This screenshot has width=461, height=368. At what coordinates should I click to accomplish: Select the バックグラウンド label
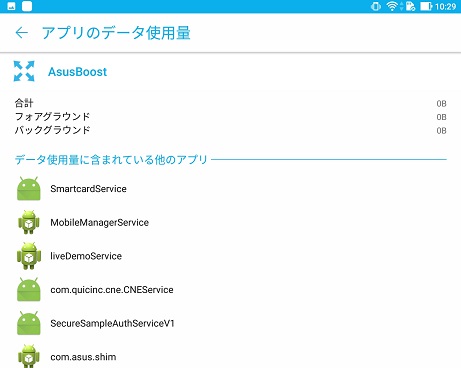click(x=52, y=130)
